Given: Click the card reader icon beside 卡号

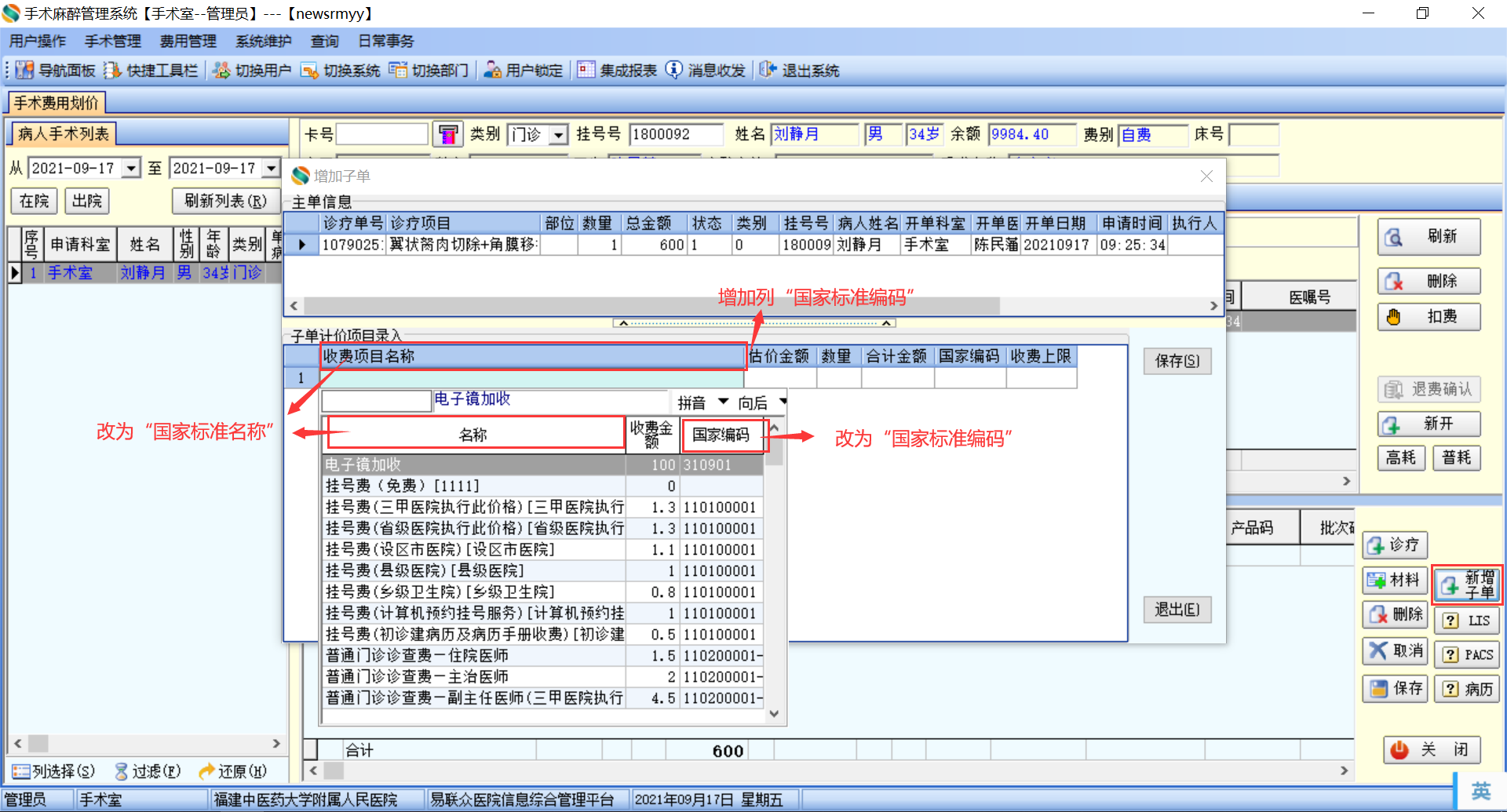Looking at the screenshot, I should pos(447,134).
